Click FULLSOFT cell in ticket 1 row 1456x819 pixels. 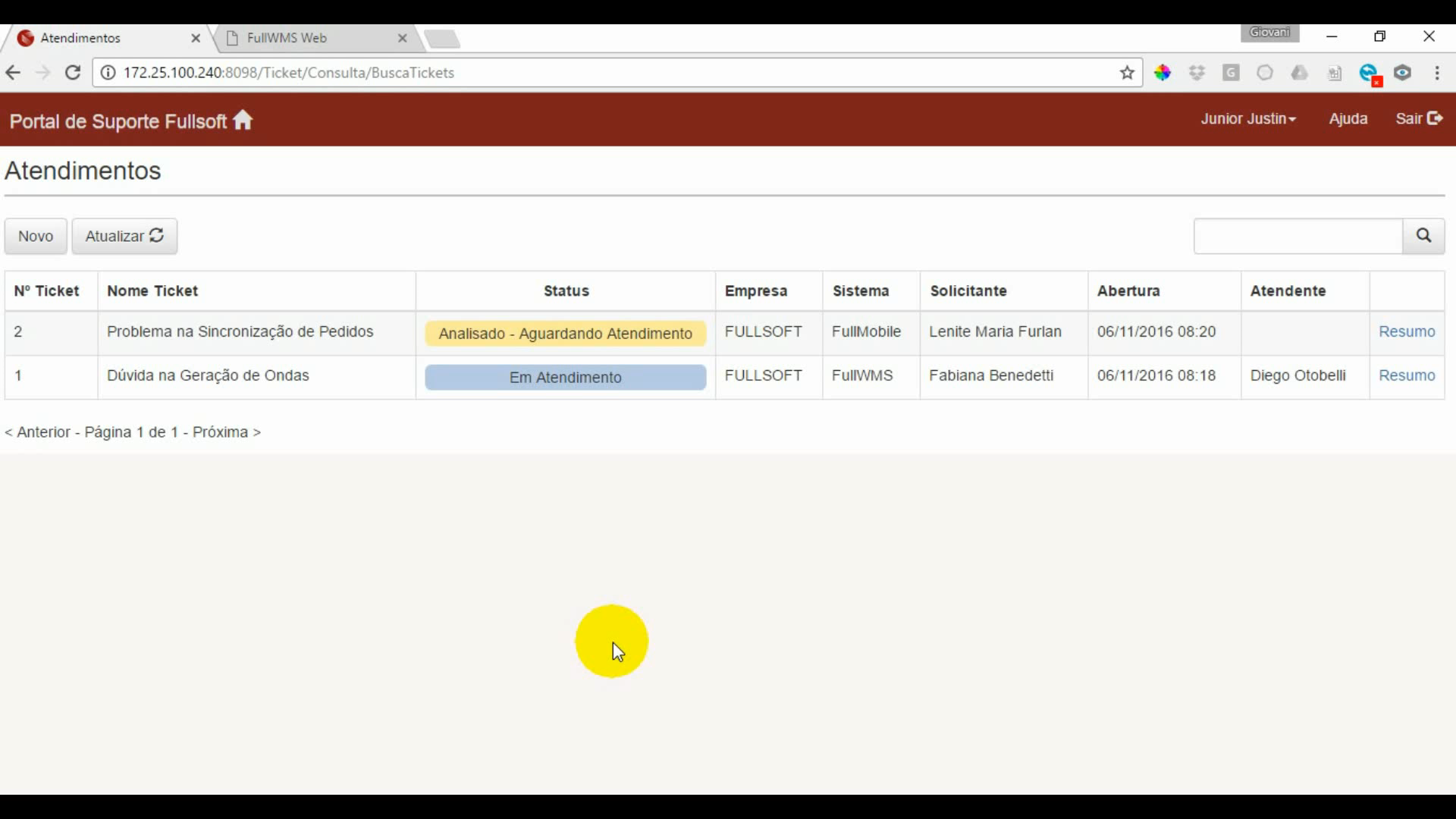[x=764, y=375]
